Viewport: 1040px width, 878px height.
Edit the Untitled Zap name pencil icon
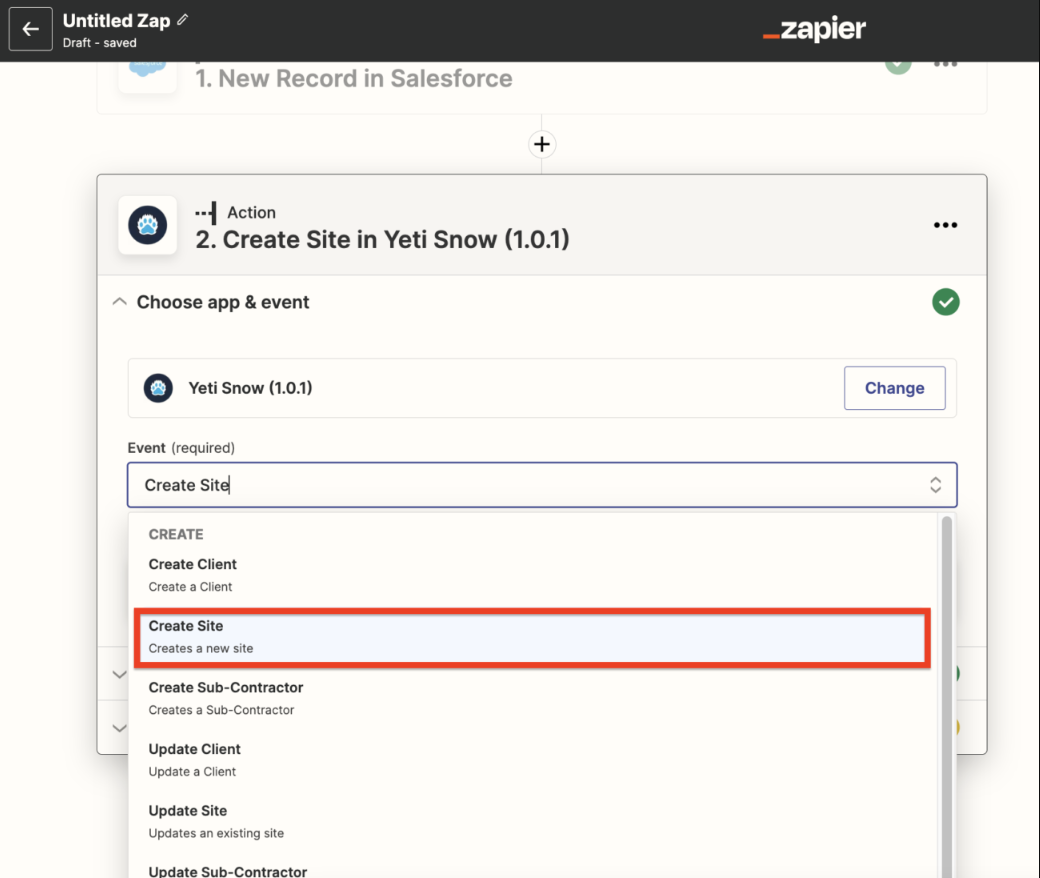click(182, 20)
